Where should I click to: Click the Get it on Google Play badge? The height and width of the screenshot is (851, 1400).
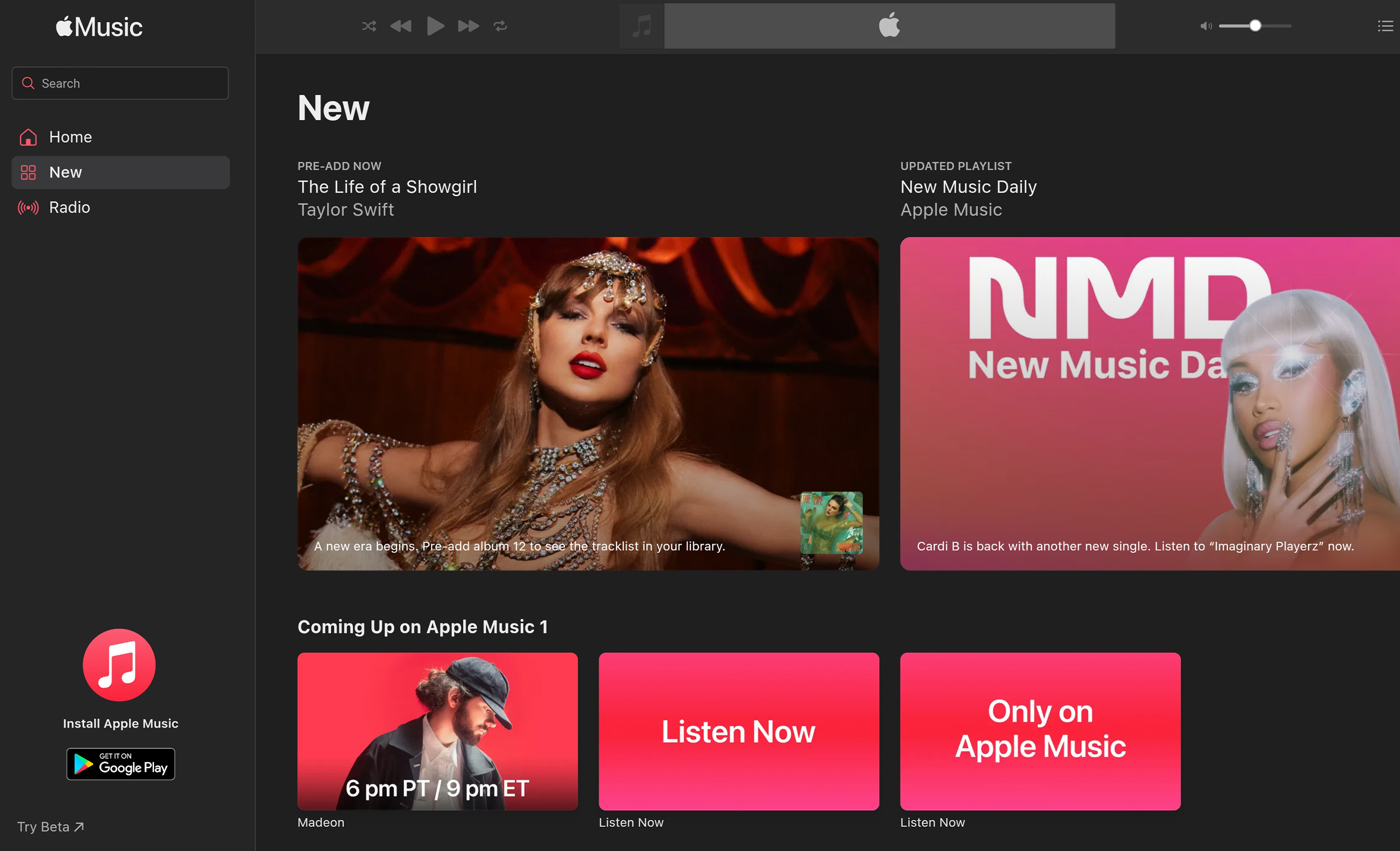tap(120, 764)
